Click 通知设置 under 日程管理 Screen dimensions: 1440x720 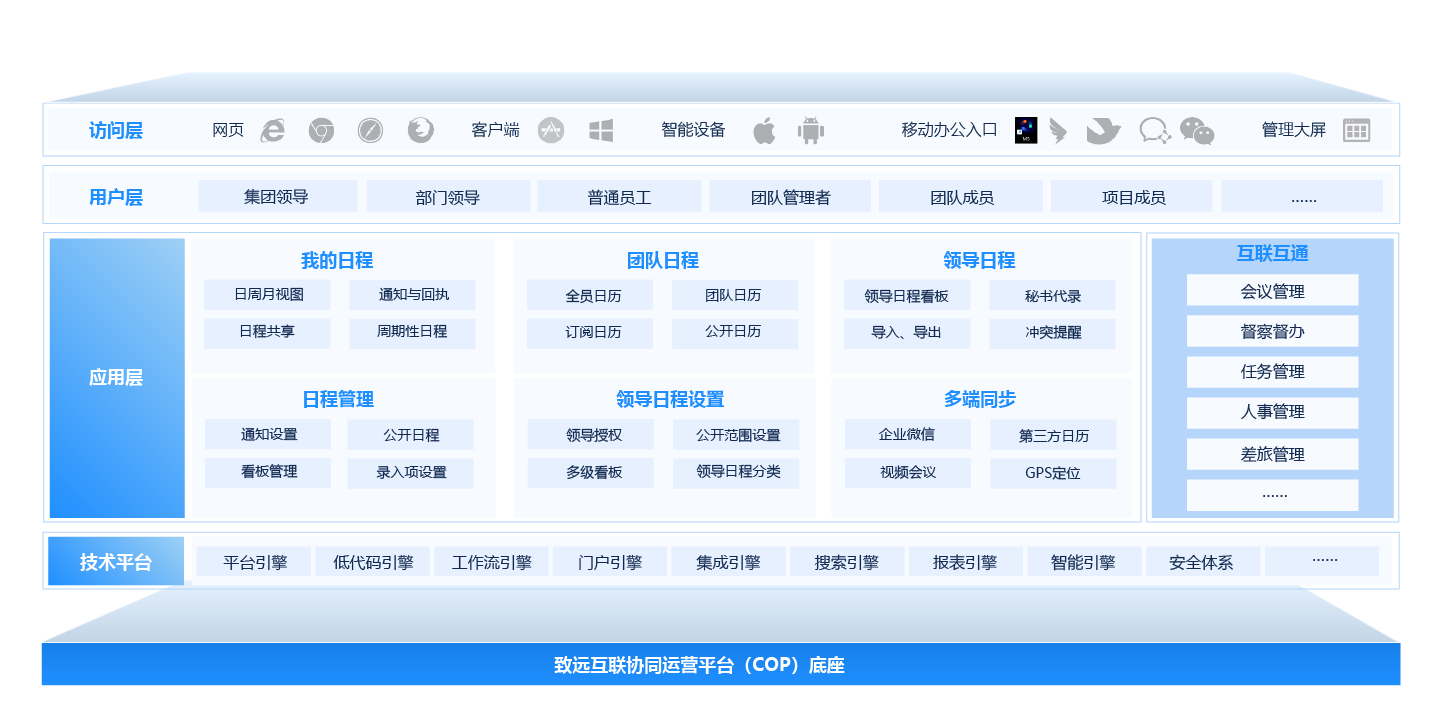pyautogui.click(x=268, y=435)
